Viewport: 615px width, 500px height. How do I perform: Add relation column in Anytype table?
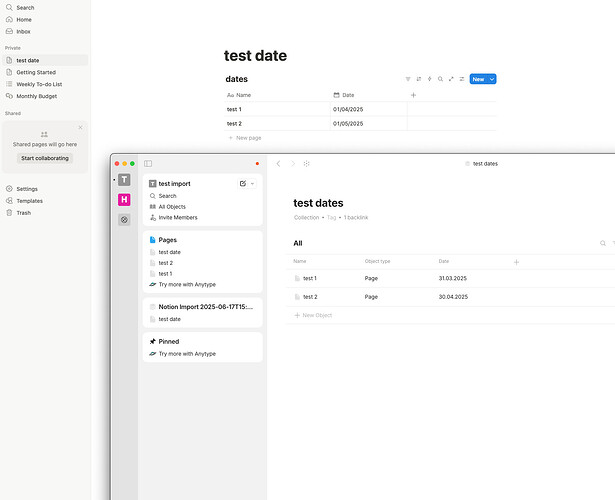coord(516,262)
